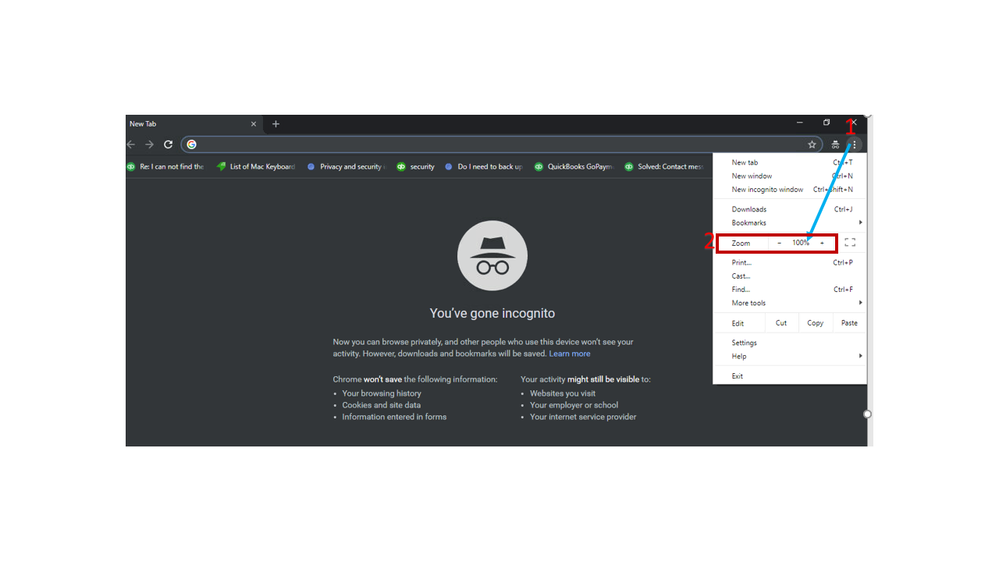Open a new tab with the plus button
This screenshot has width=999, height=562.
click(x=276, y=124)
